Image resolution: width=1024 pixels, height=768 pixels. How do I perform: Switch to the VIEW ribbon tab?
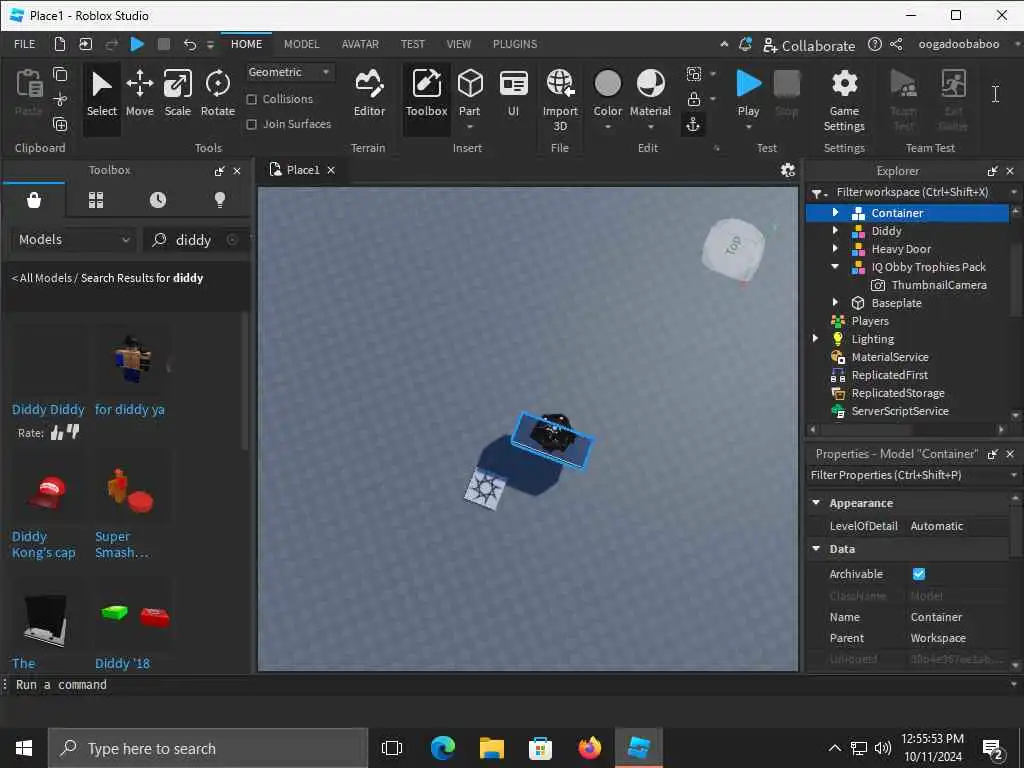(x=458, y=44)
